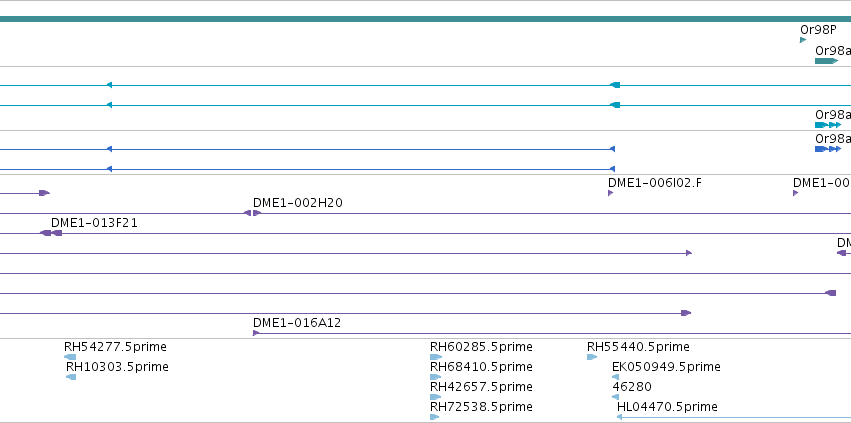This screenshot has width=851, height=423.
Task: Click the DME1-016A12 label
Action: point(297,323)
